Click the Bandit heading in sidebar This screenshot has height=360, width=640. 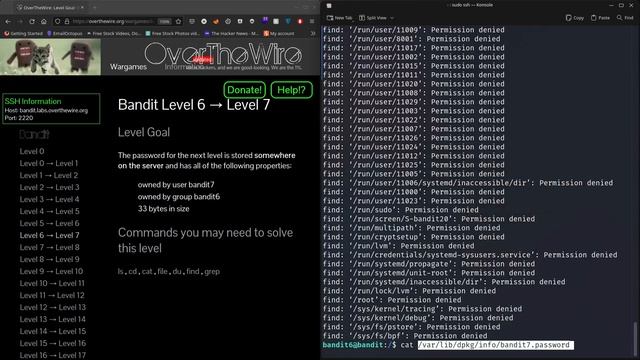(34, 134)
